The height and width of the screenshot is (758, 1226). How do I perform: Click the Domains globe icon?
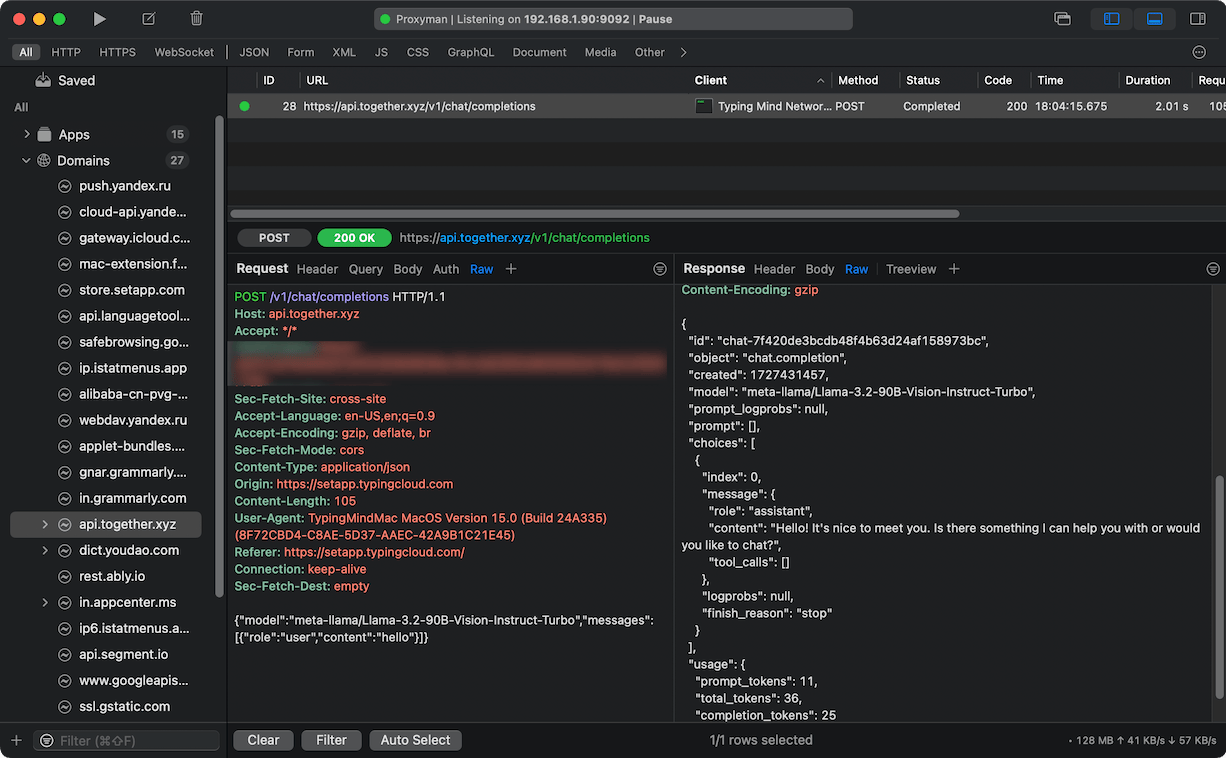[x=44, y=160]
